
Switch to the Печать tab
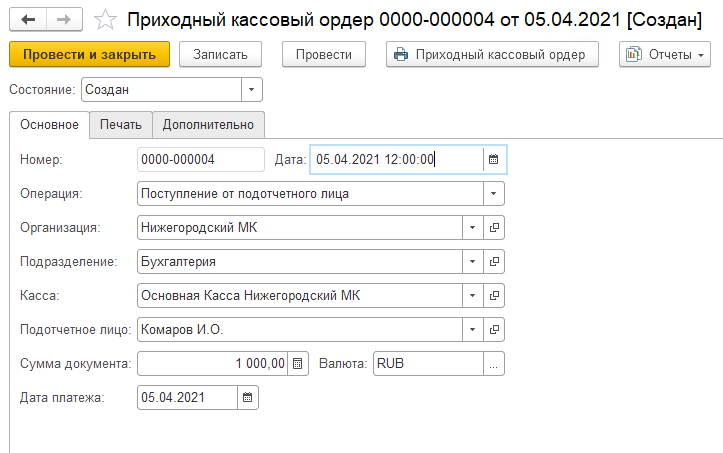(121, 125)
